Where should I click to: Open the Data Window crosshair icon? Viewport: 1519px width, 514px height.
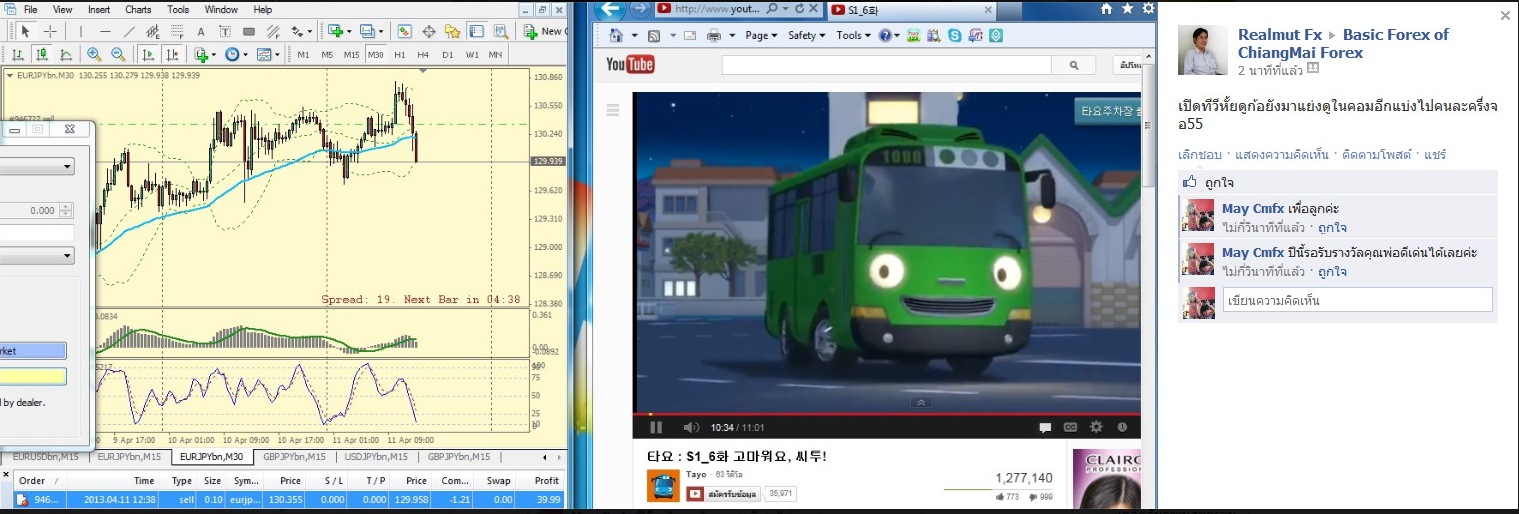pos(429,32)
